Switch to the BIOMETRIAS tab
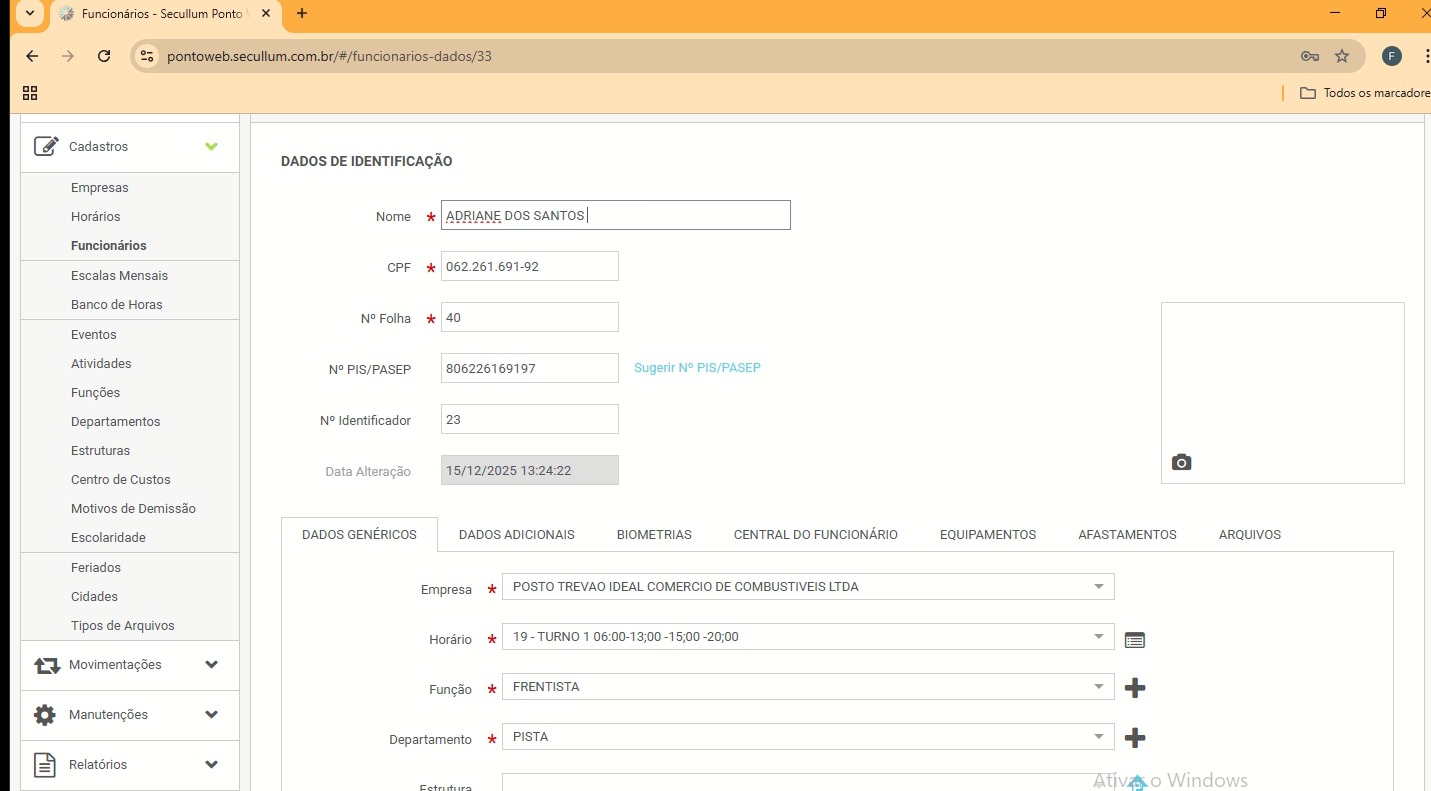This screenshot has width=1431, height=791. 654,535
